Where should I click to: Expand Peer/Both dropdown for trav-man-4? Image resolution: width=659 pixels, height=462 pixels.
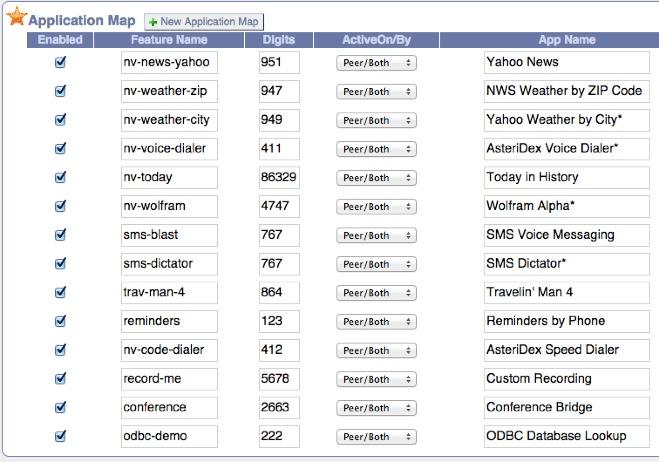point(376,293)
